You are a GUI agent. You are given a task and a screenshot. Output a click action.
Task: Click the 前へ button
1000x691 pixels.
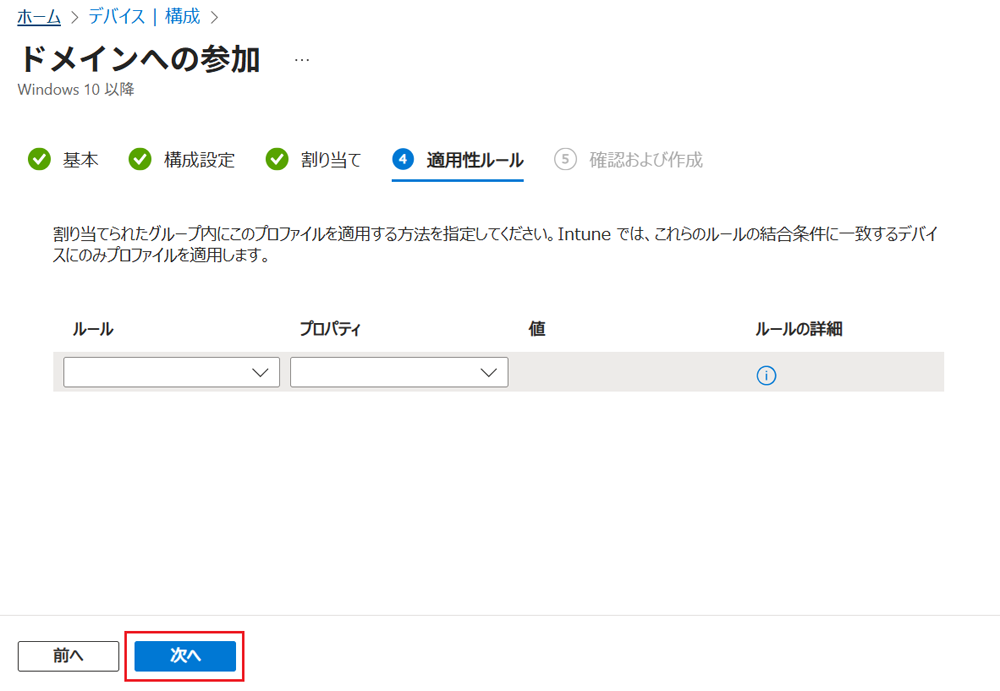pyautogui.click(x=68, y=656)
